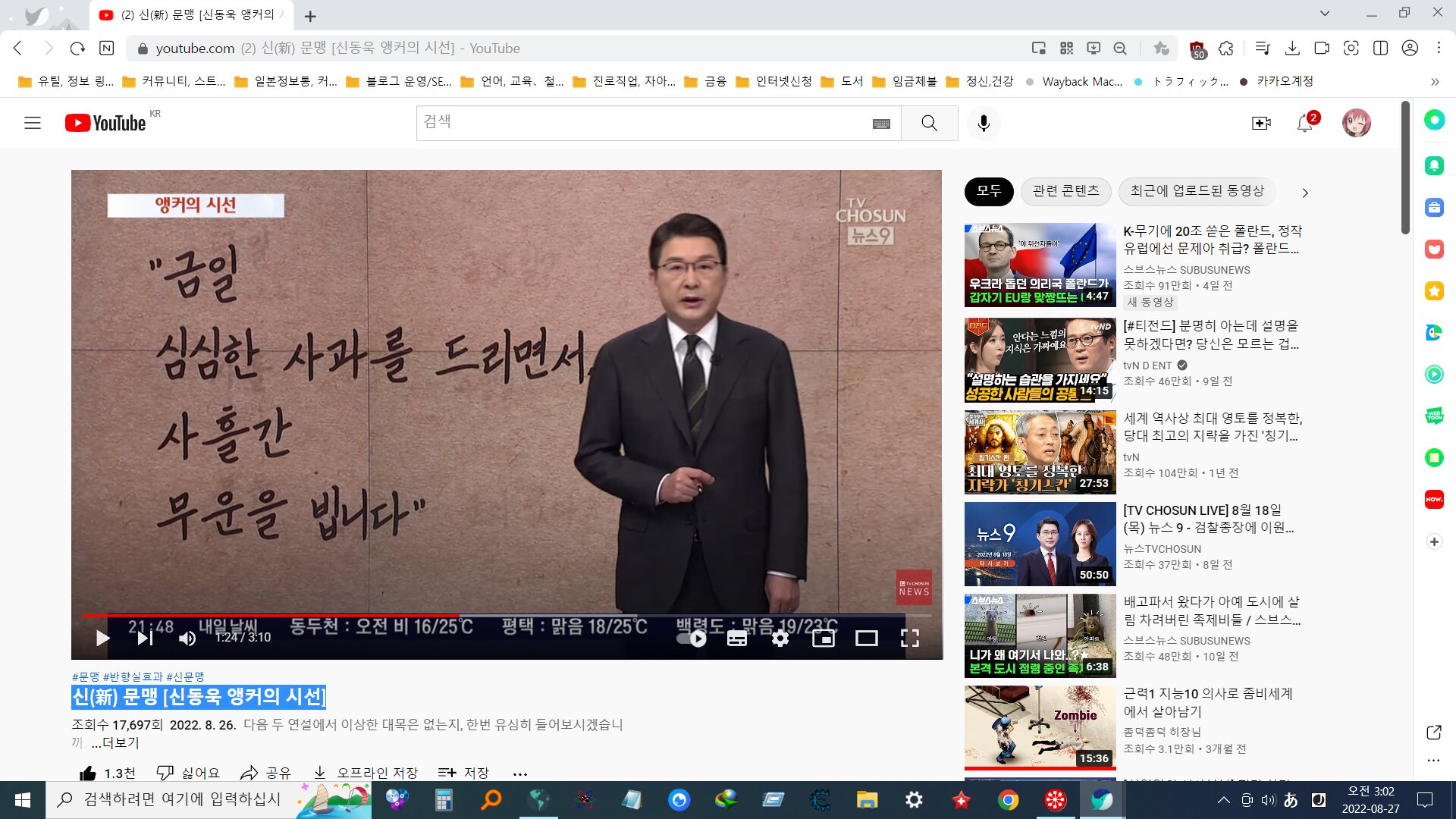Enable miniplayer mode
The width and height of the screenshot is (1456, 819).
pyautogui.click(x=823, y=639)
